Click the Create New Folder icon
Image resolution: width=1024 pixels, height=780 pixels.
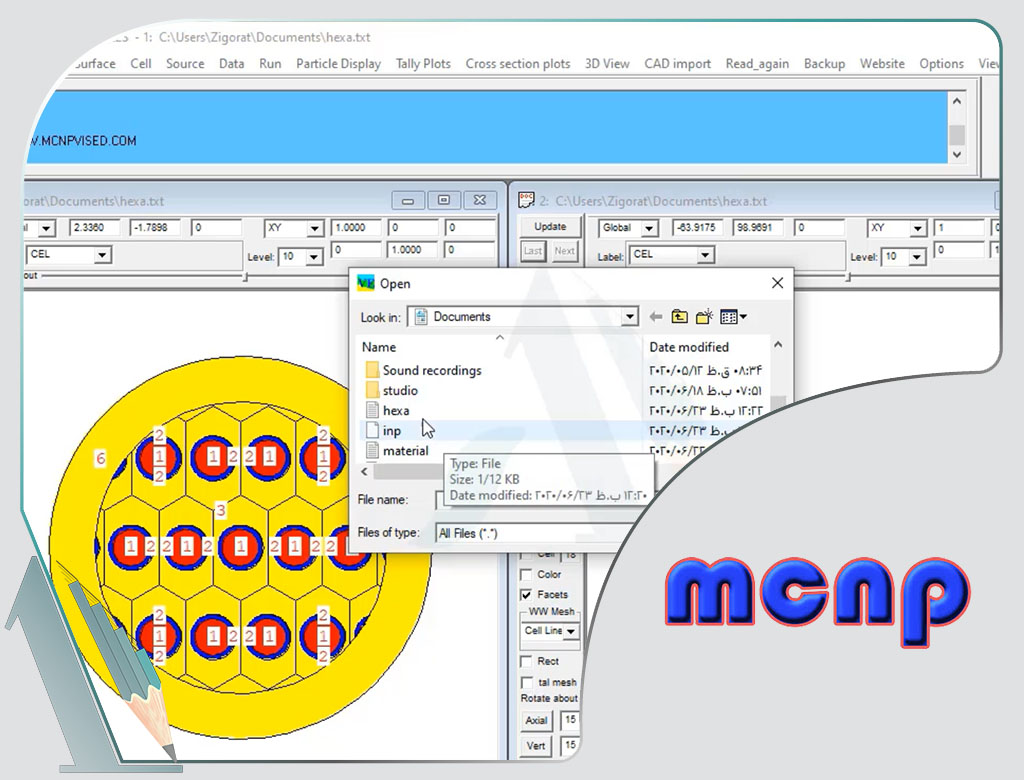coord(705,317)
